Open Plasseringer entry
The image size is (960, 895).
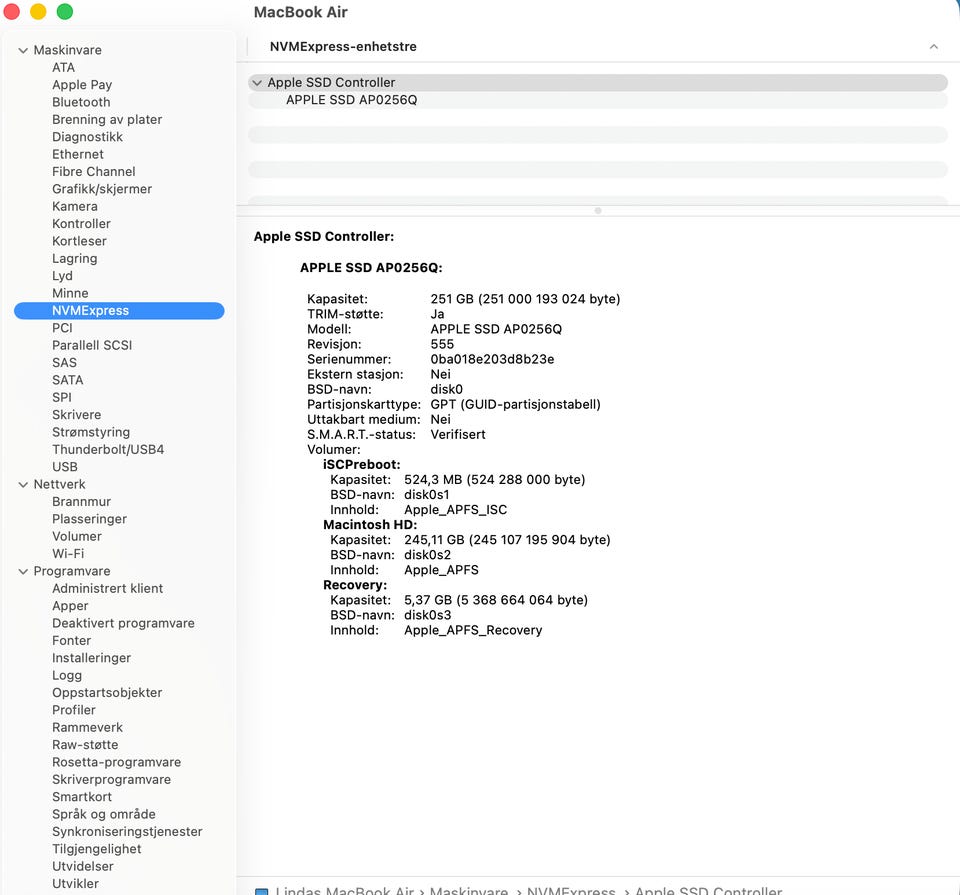(89, 519)
